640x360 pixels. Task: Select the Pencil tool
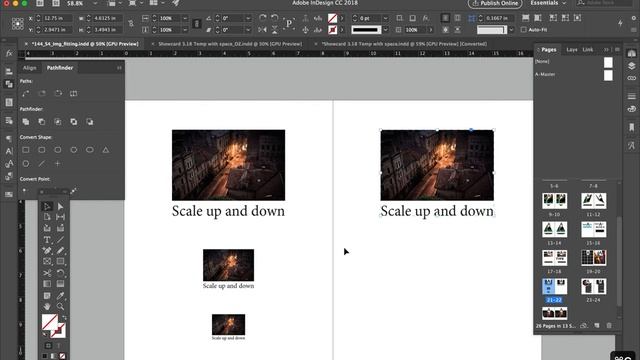click(x=60, y=251)
